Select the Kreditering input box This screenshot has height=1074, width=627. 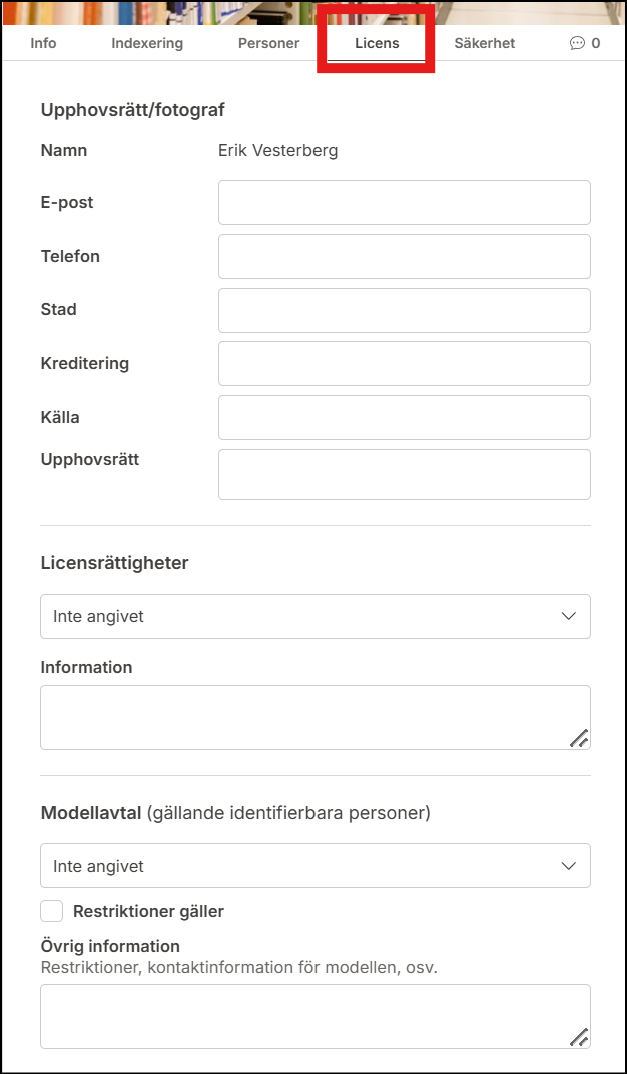point(404,364)
